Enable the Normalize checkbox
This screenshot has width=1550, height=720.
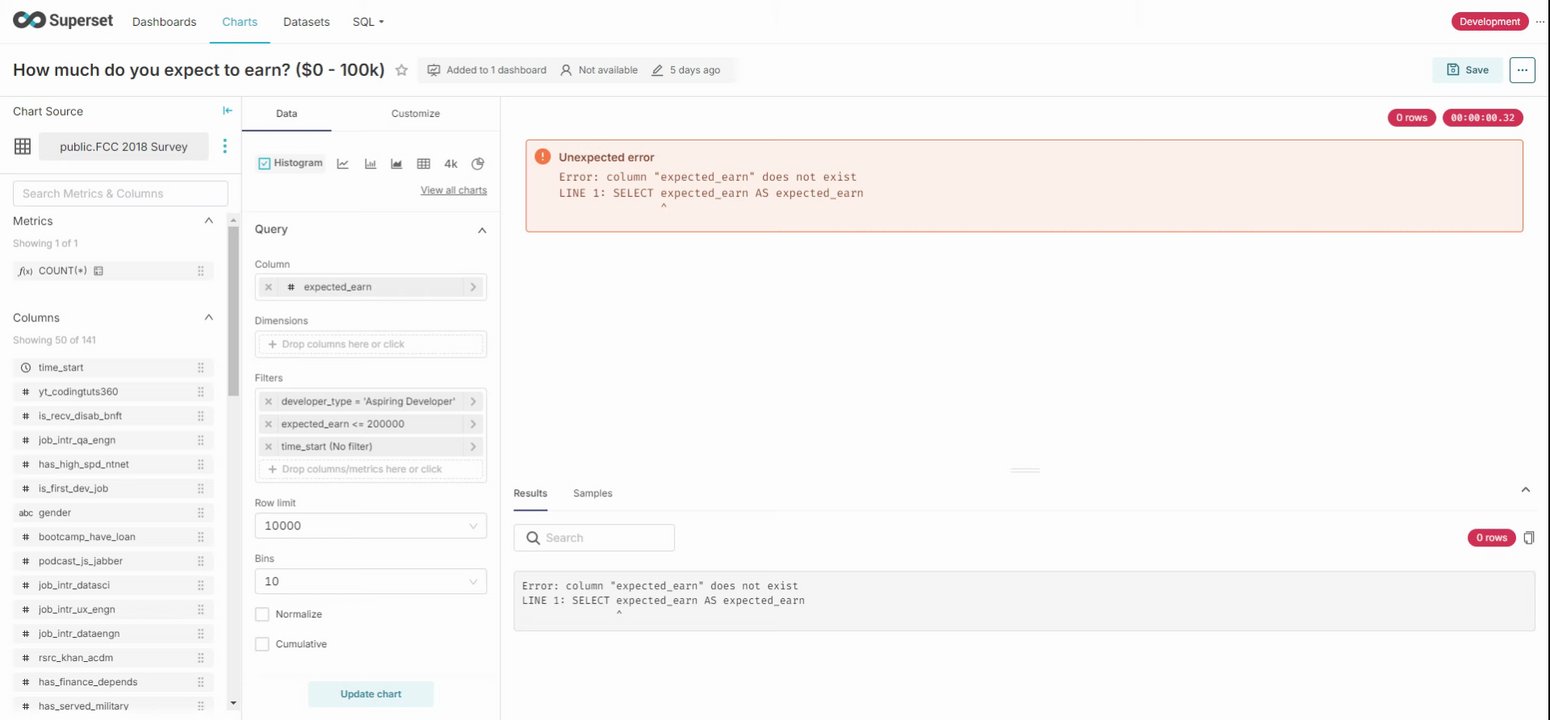[262, 614]
